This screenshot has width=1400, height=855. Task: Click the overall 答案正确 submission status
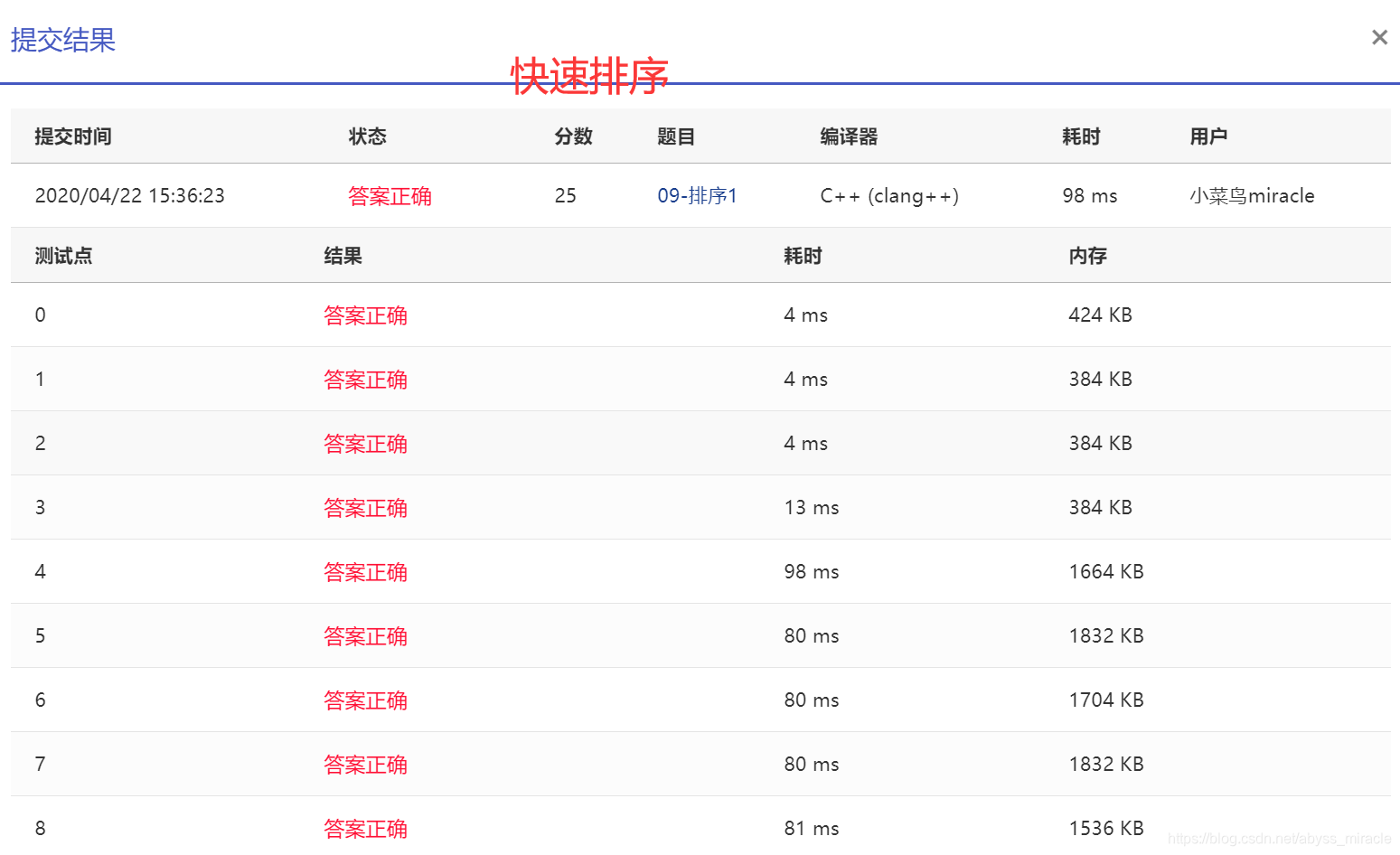click(x=390, y=195)
